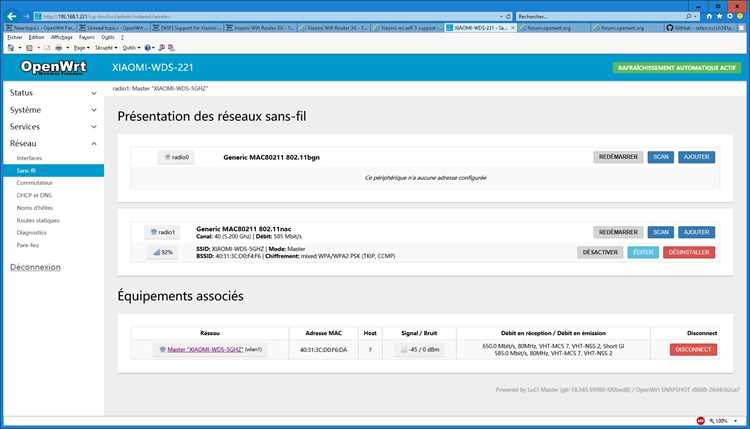Click DÉSINSTALLER for XIAOMI-WDS-5GHZ network
Viewport: 750px width, 429px height.
(689, 252)
